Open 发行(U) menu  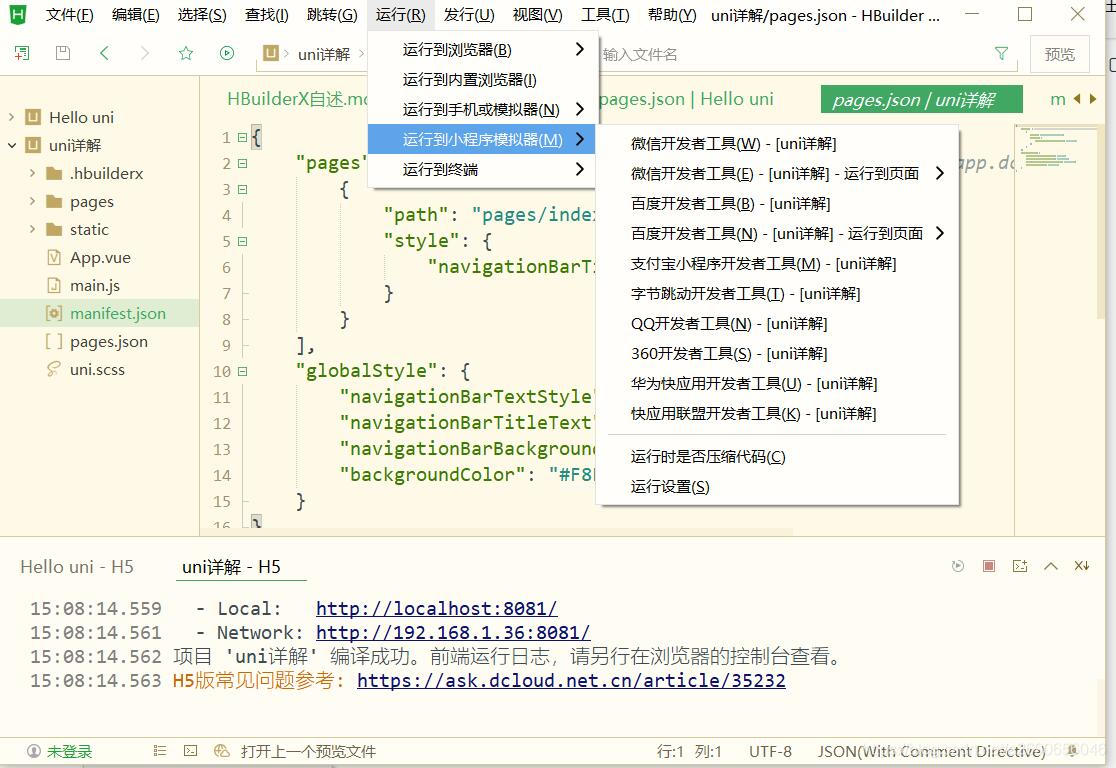[x=468, y=15]
